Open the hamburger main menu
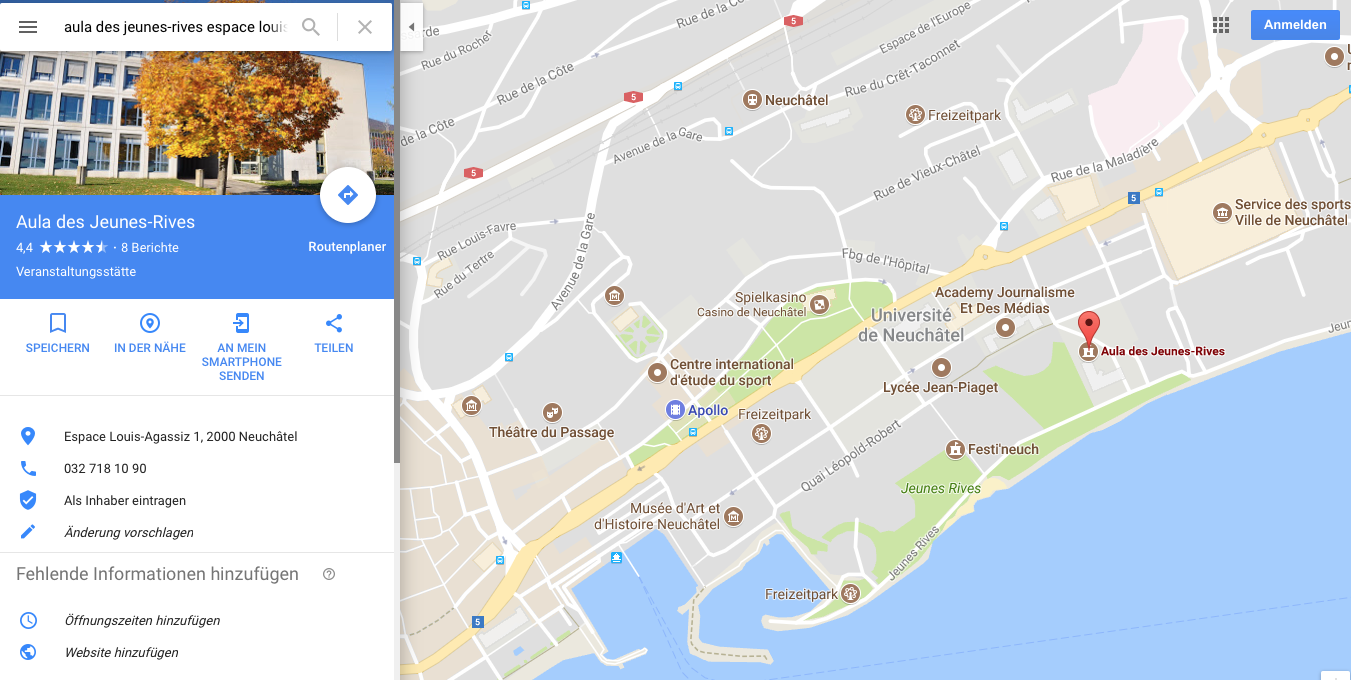The image size is (1351, 680). tap(28, 27)
